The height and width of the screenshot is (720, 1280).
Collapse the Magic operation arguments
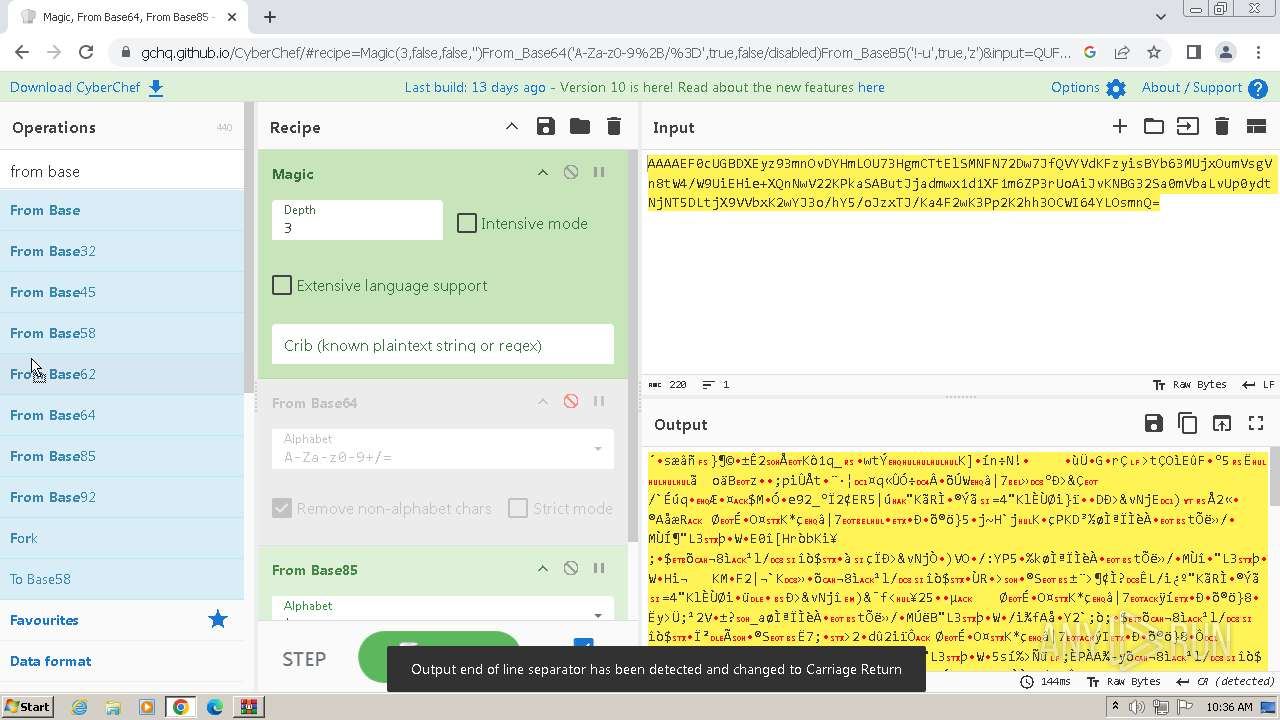click(x=543, y=172)
